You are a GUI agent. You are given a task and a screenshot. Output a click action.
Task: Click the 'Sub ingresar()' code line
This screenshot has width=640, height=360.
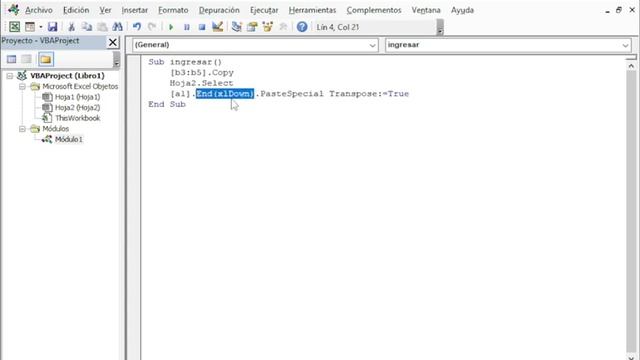185,62
